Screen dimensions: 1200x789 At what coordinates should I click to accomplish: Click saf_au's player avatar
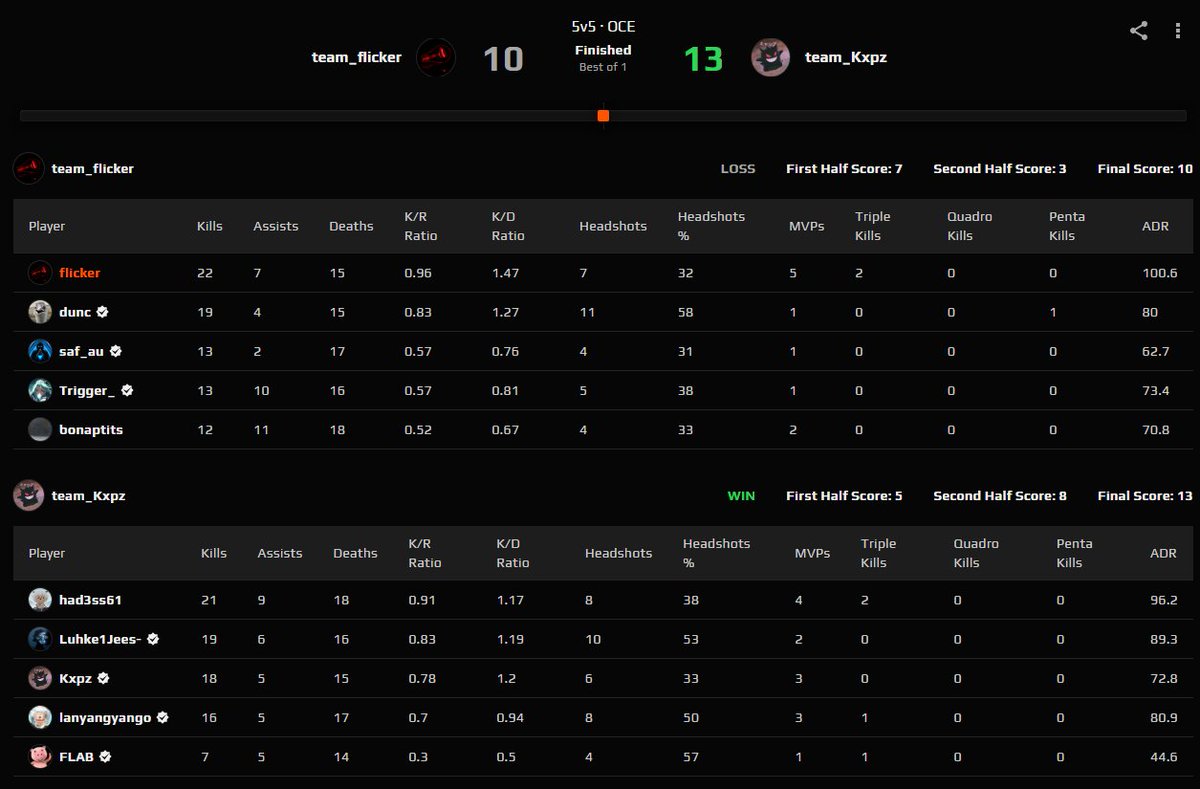[x=40, y=351]
